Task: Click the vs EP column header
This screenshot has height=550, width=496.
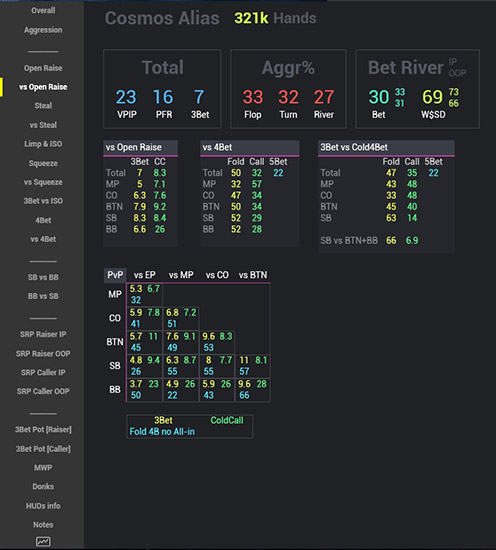Action: pyautogui.click(x=145, y=275)
